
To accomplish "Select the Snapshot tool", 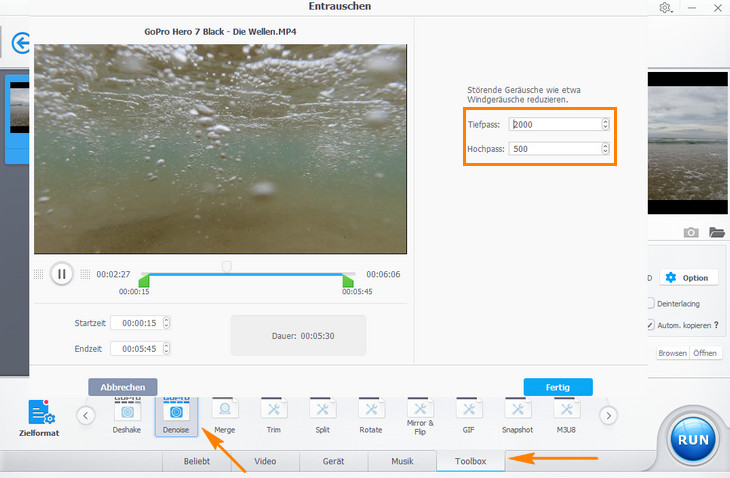I will (x=517, y=416).
